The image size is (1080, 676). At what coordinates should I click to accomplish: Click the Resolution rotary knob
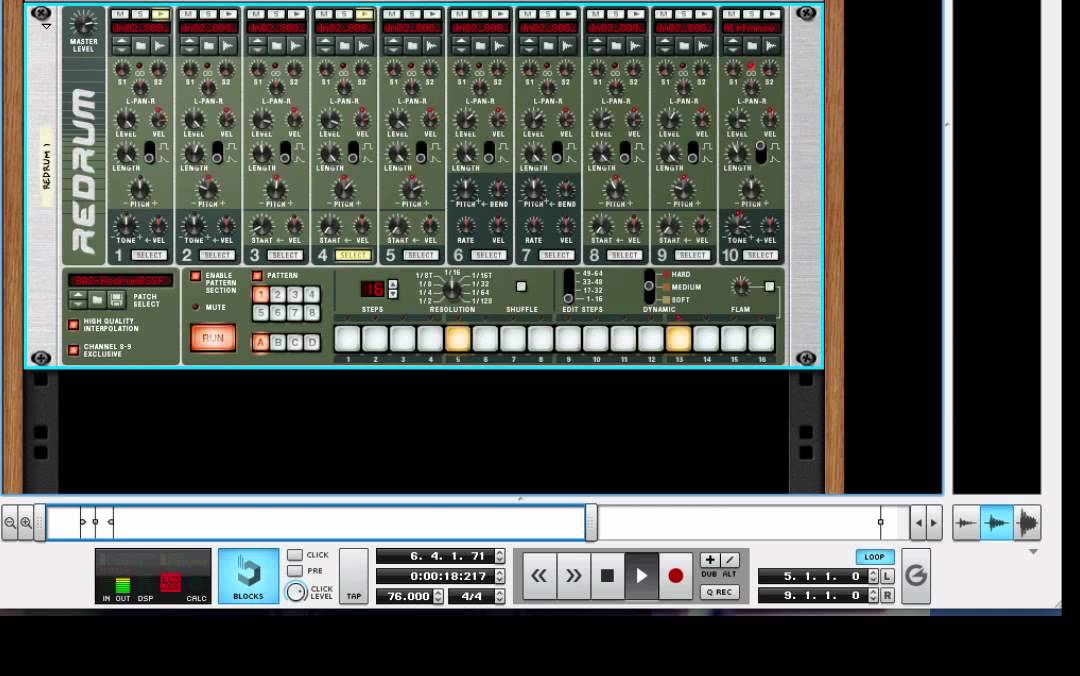453,289
